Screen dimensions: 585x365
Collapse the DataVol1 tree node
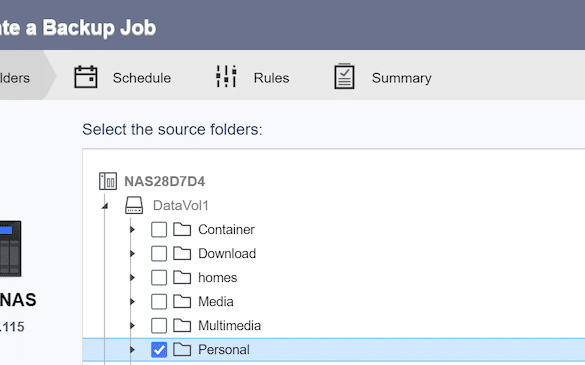coord(105,206)
